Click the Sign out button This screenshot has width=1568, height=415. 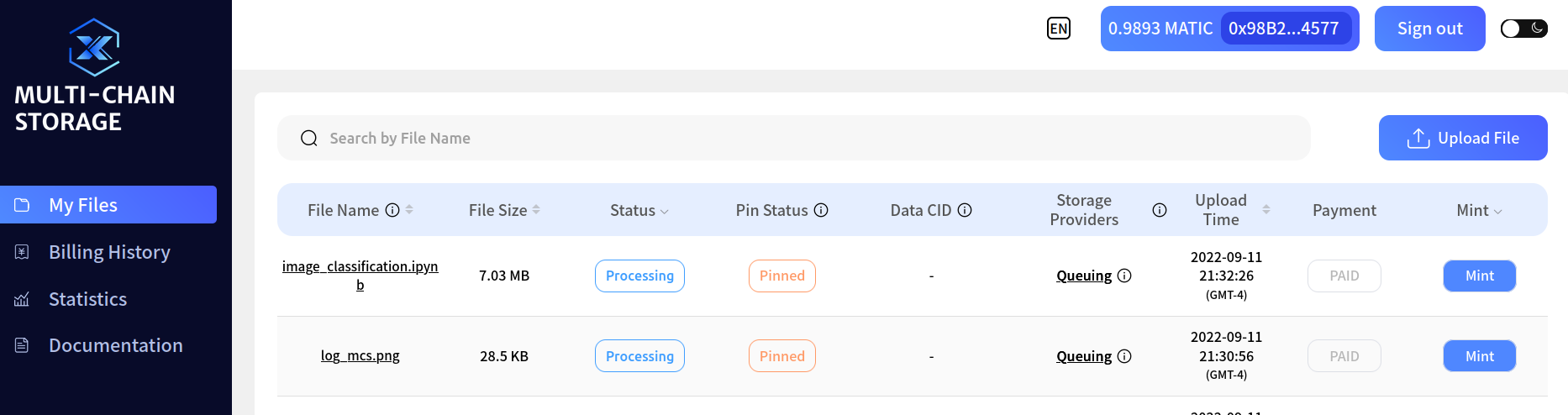point(1430,29)
